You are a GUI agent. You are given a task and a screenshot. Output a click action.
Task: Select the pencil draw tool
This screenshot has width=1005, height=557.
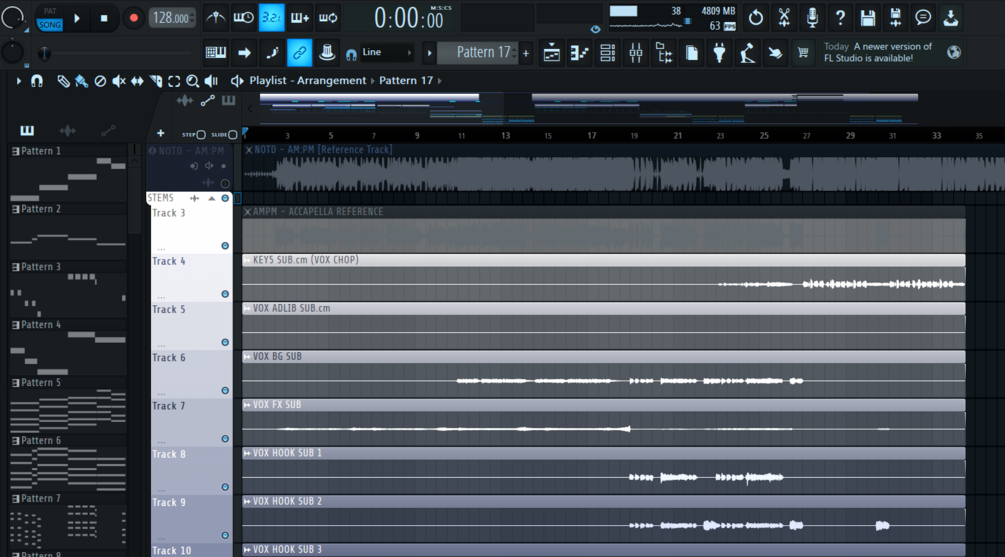click(63, 81)
